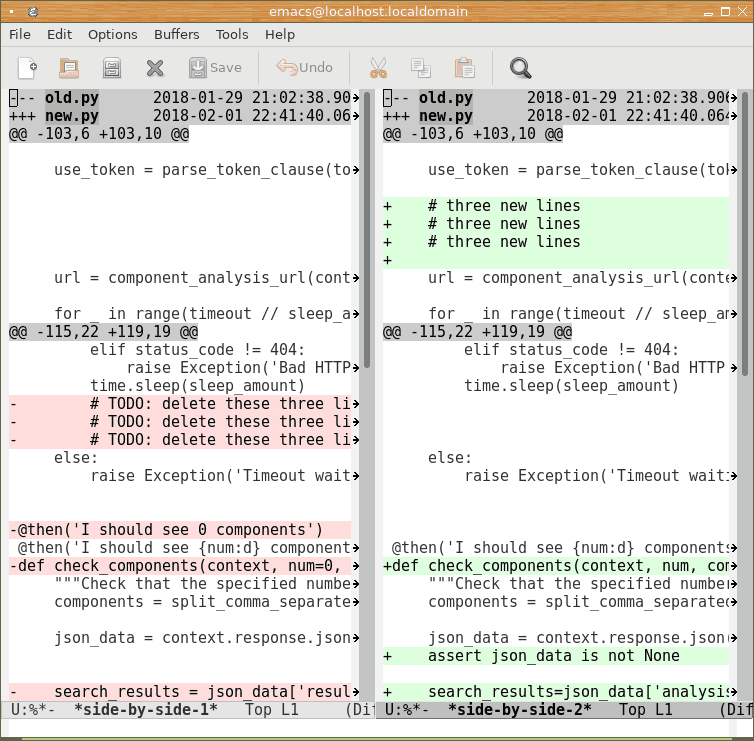
Task: Click the removed line "@then('I should see 0 components')"
Action: [180, 530]
